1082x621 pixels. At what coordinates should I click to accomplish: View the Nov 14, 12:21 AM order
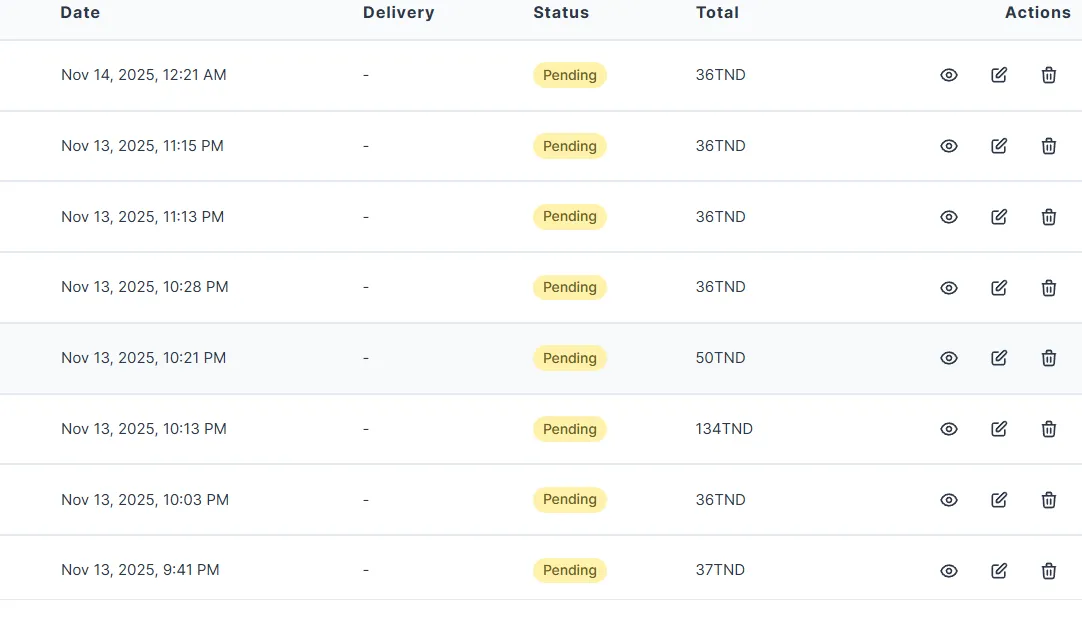(949, 75)
